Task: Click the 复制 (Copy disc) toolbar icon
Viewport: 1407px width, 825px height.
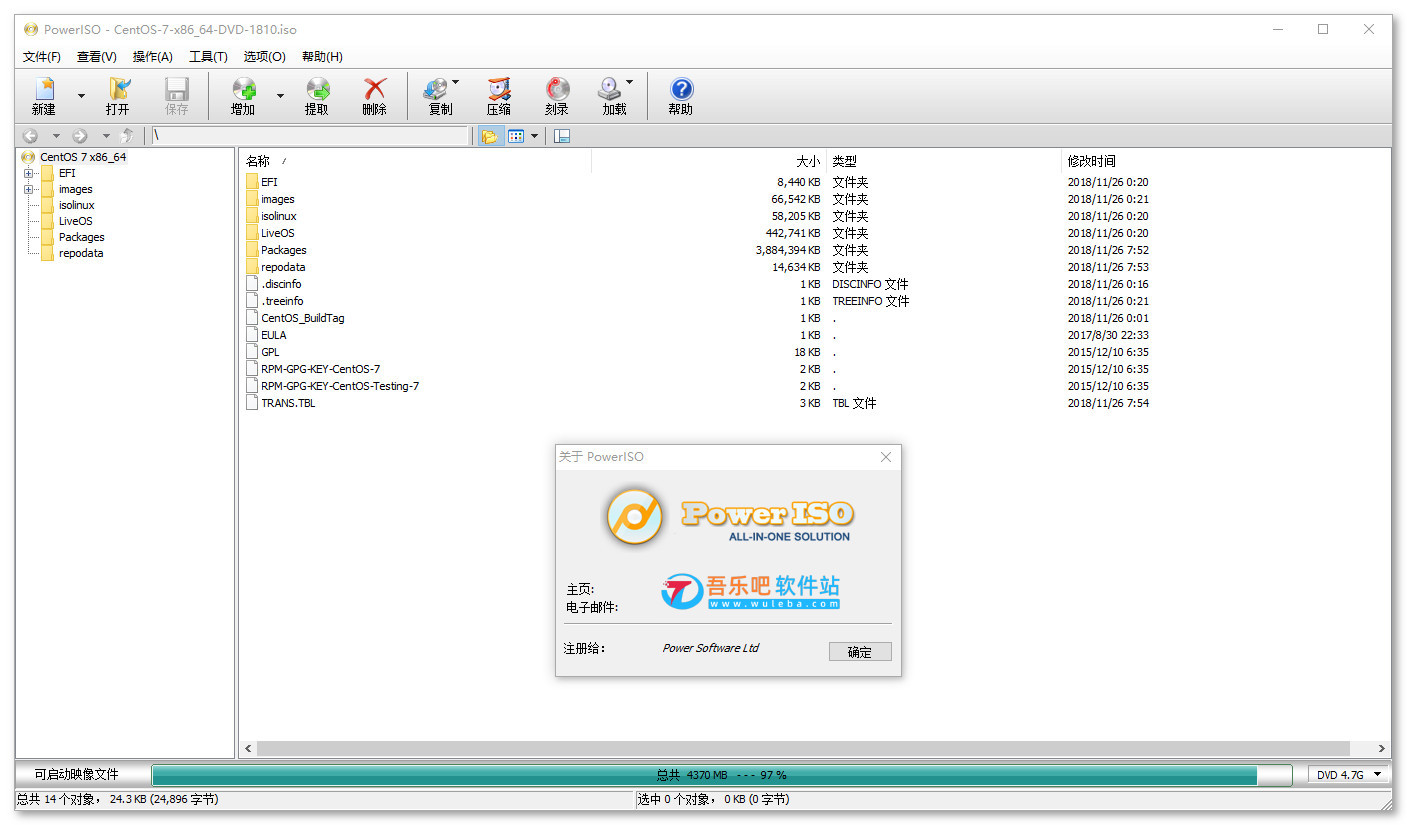Action: (x=436, y=89)
